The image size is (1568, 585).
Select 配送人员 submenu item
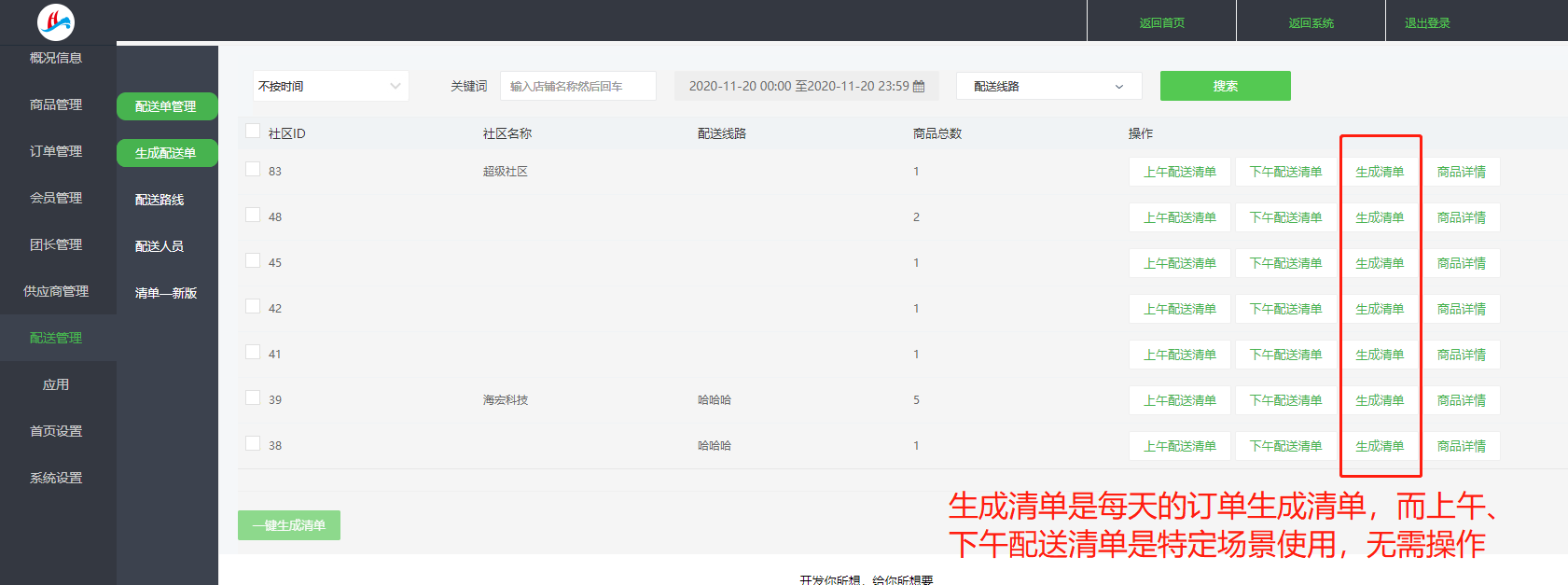pyautogui.click(x=160, y=246)
